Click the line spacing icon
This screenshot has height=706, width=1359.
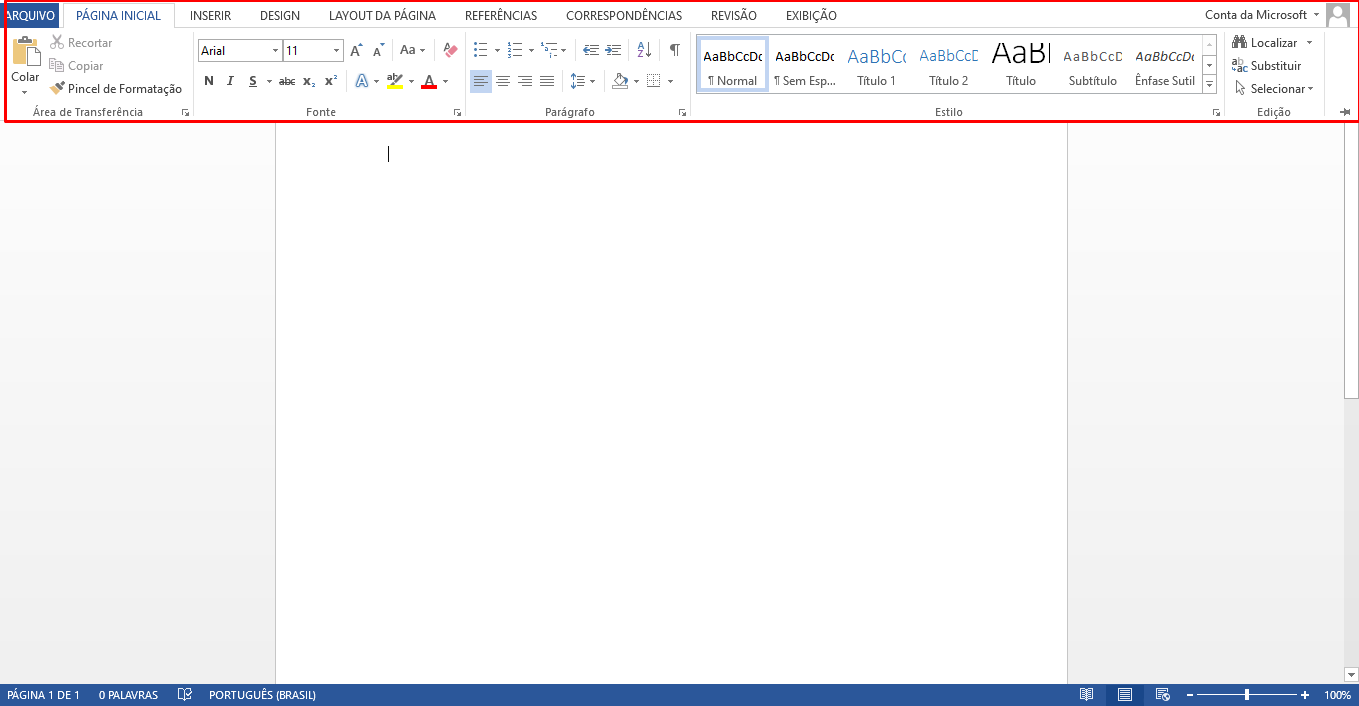[x=577, y=81]
